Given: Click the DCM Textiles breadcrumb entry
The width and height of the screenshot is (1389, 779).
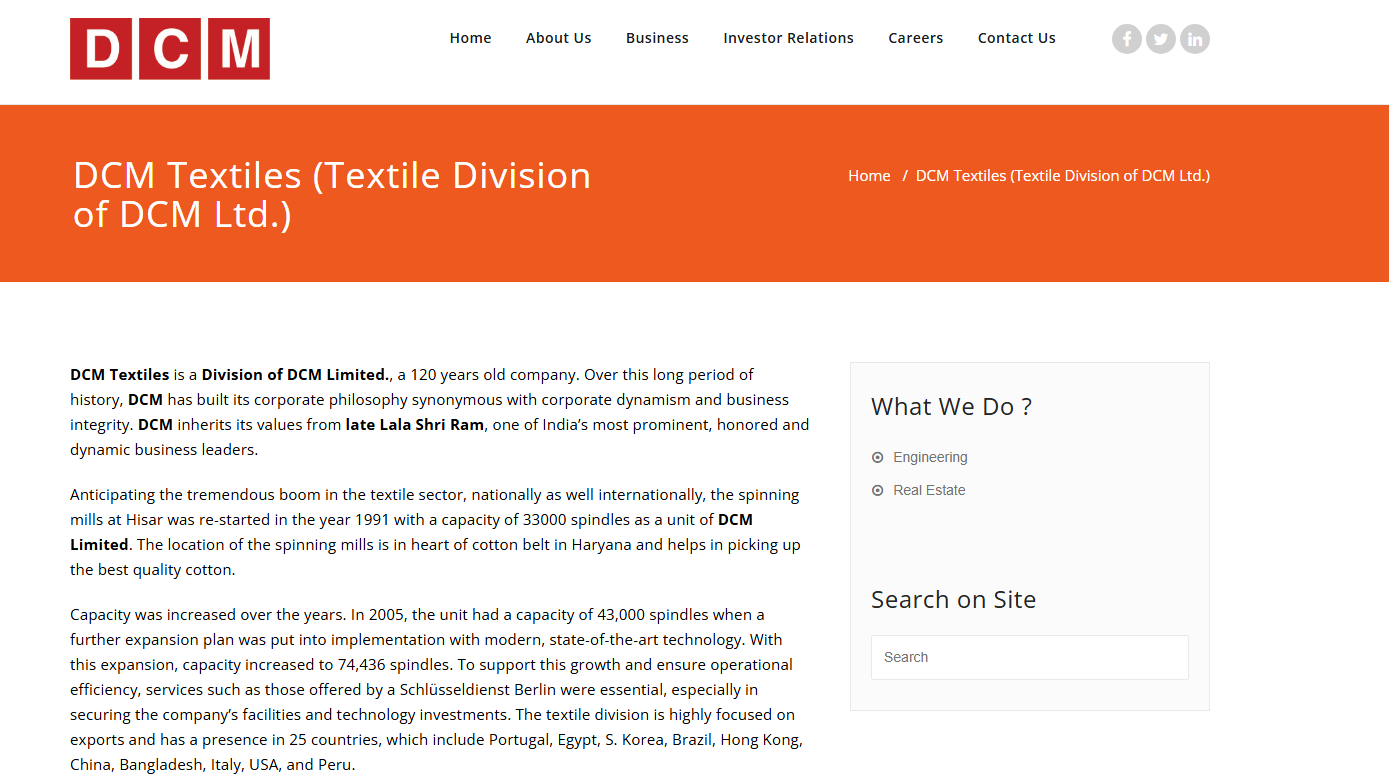Looking at the screenshot, I should pos(1062,176).
